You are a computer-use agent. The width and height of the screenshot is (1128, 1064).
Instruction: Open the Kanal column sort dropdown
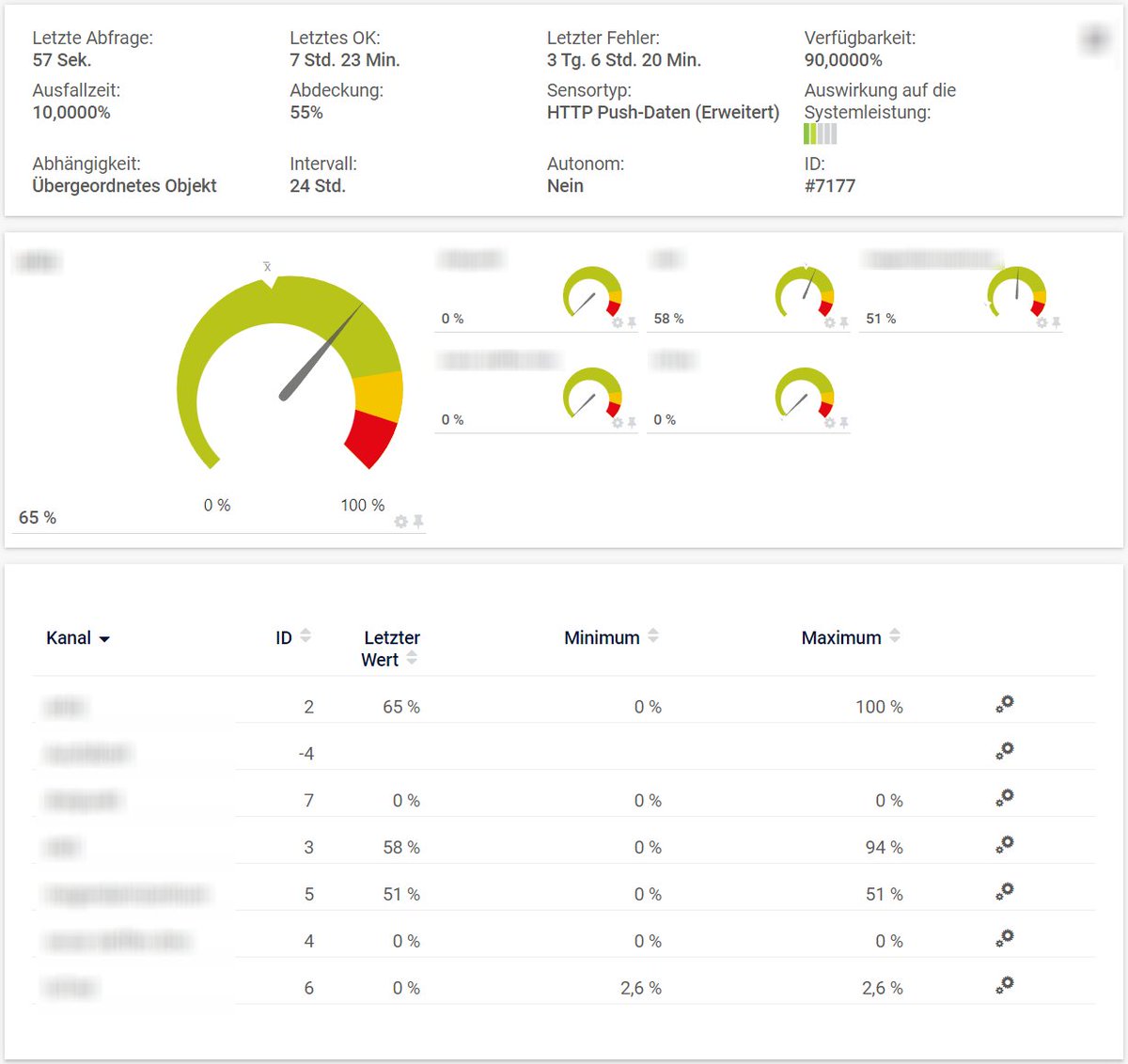[103, 637]
